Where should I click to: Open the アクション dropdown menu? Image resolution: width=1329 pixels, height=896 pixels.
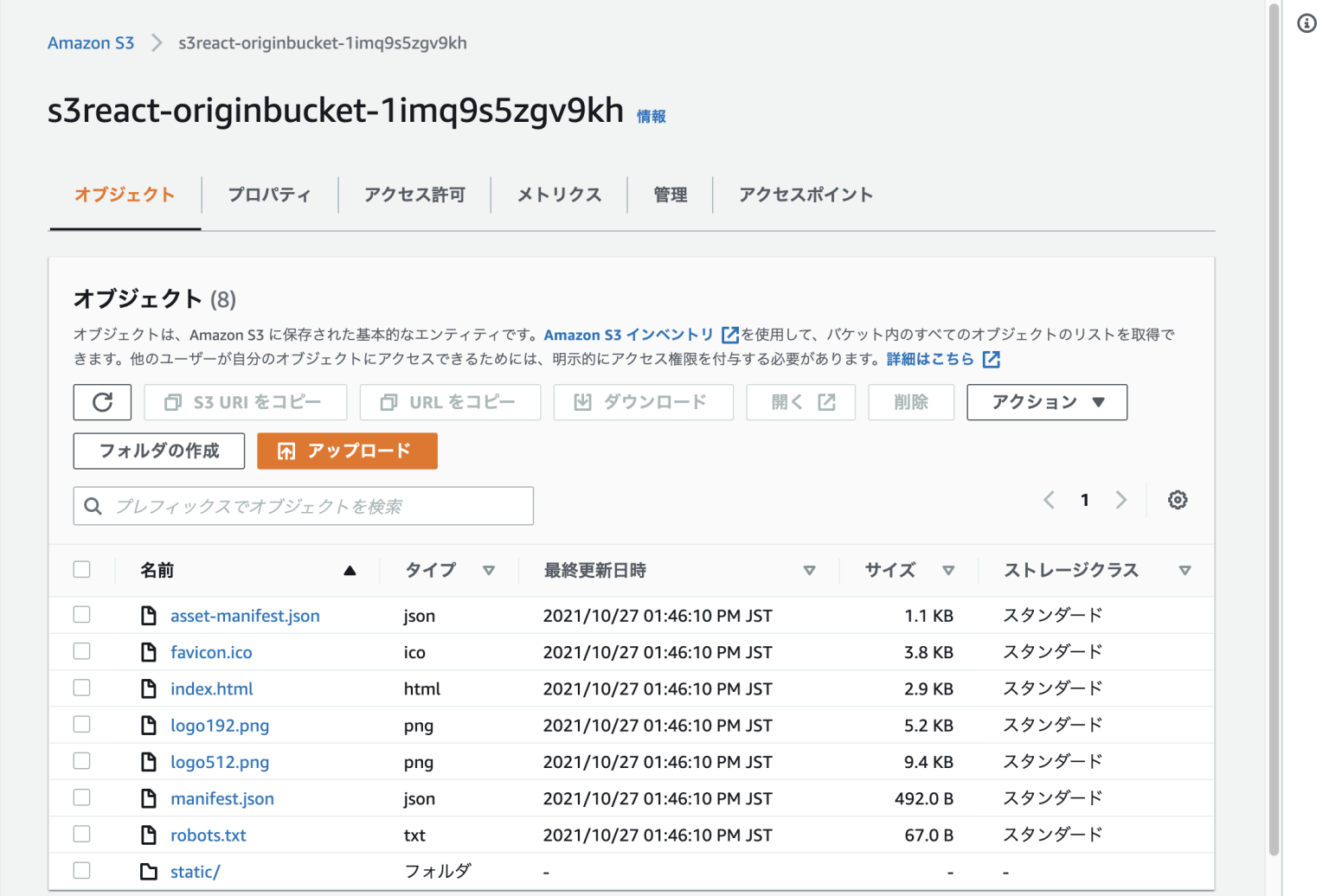tap(1047, 401)
